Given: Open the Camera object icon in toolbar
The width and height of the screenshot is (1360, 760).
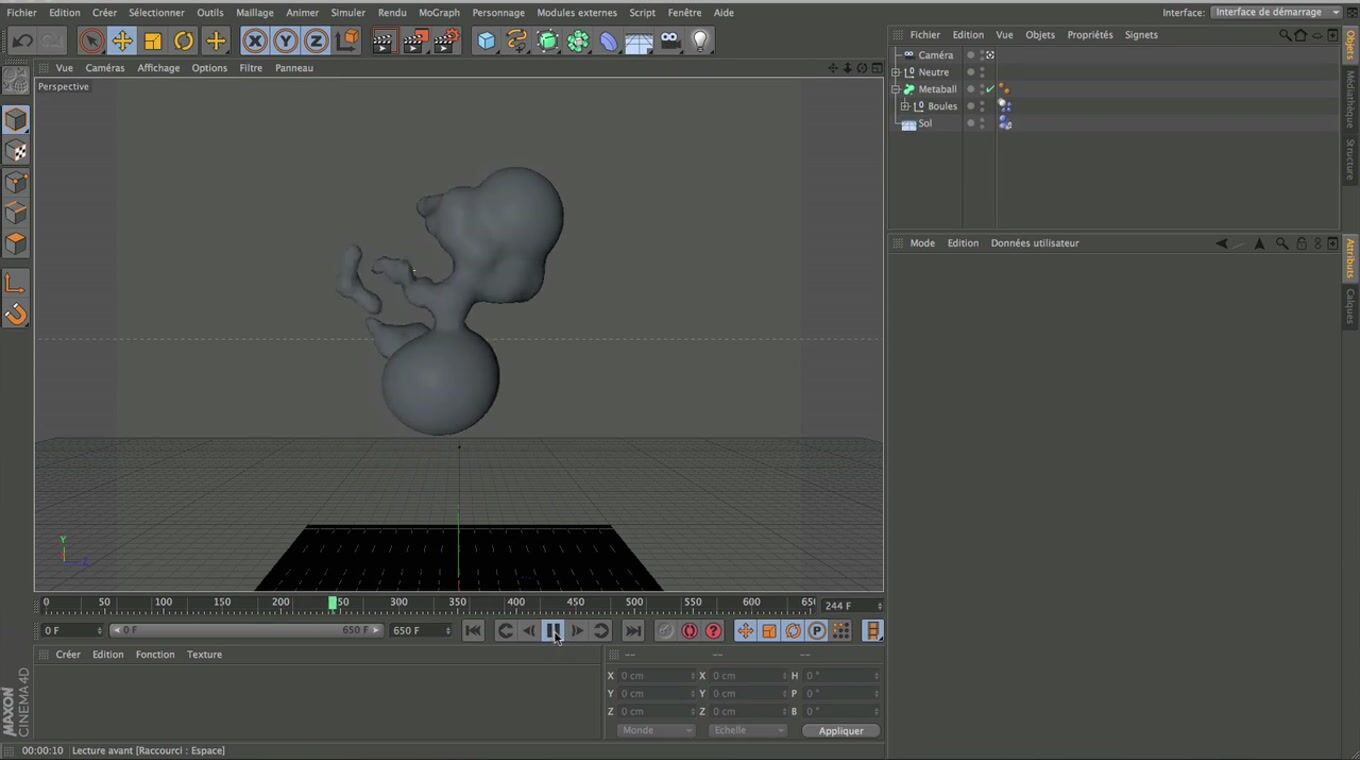Looking at the screenshot, I should [x=670, y=41].
